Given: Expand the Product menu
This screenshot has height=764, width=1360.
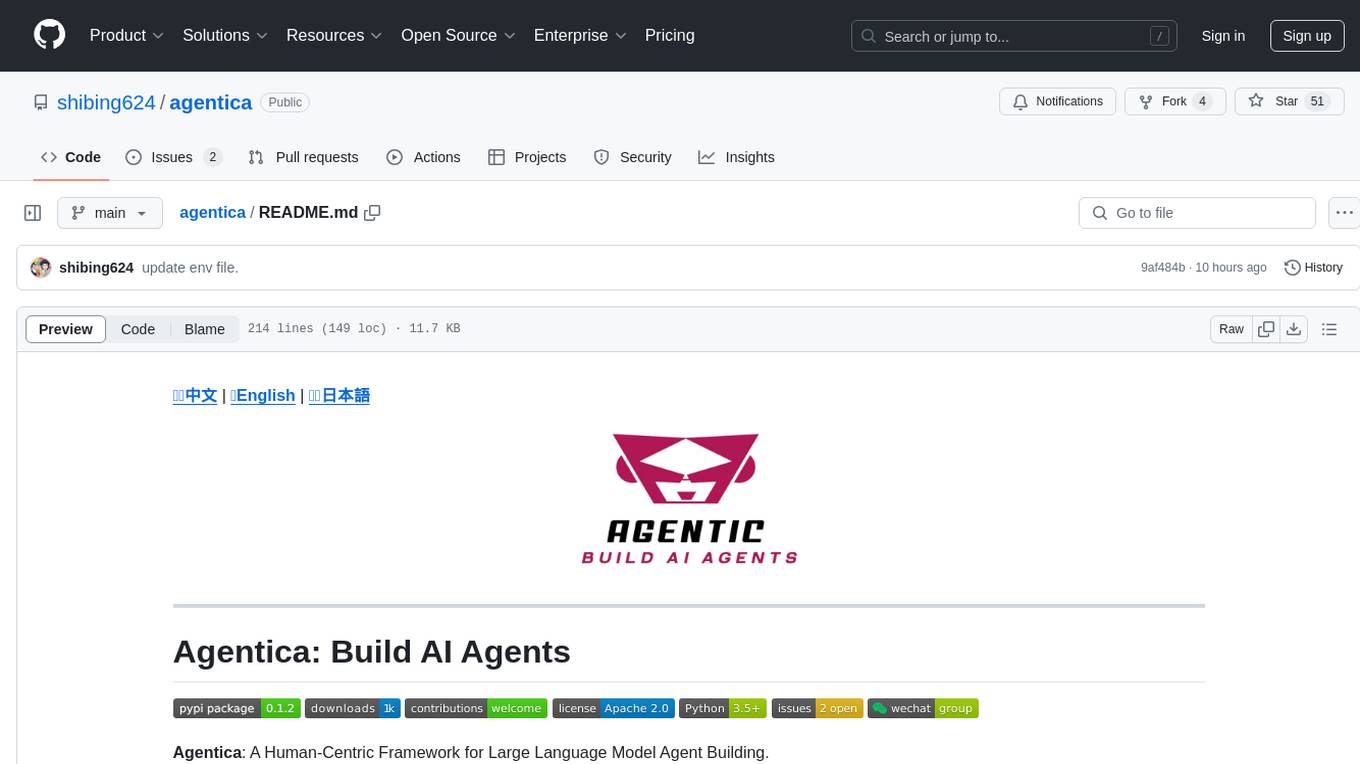Looking at the screenshot, I should tap(127, 35).
